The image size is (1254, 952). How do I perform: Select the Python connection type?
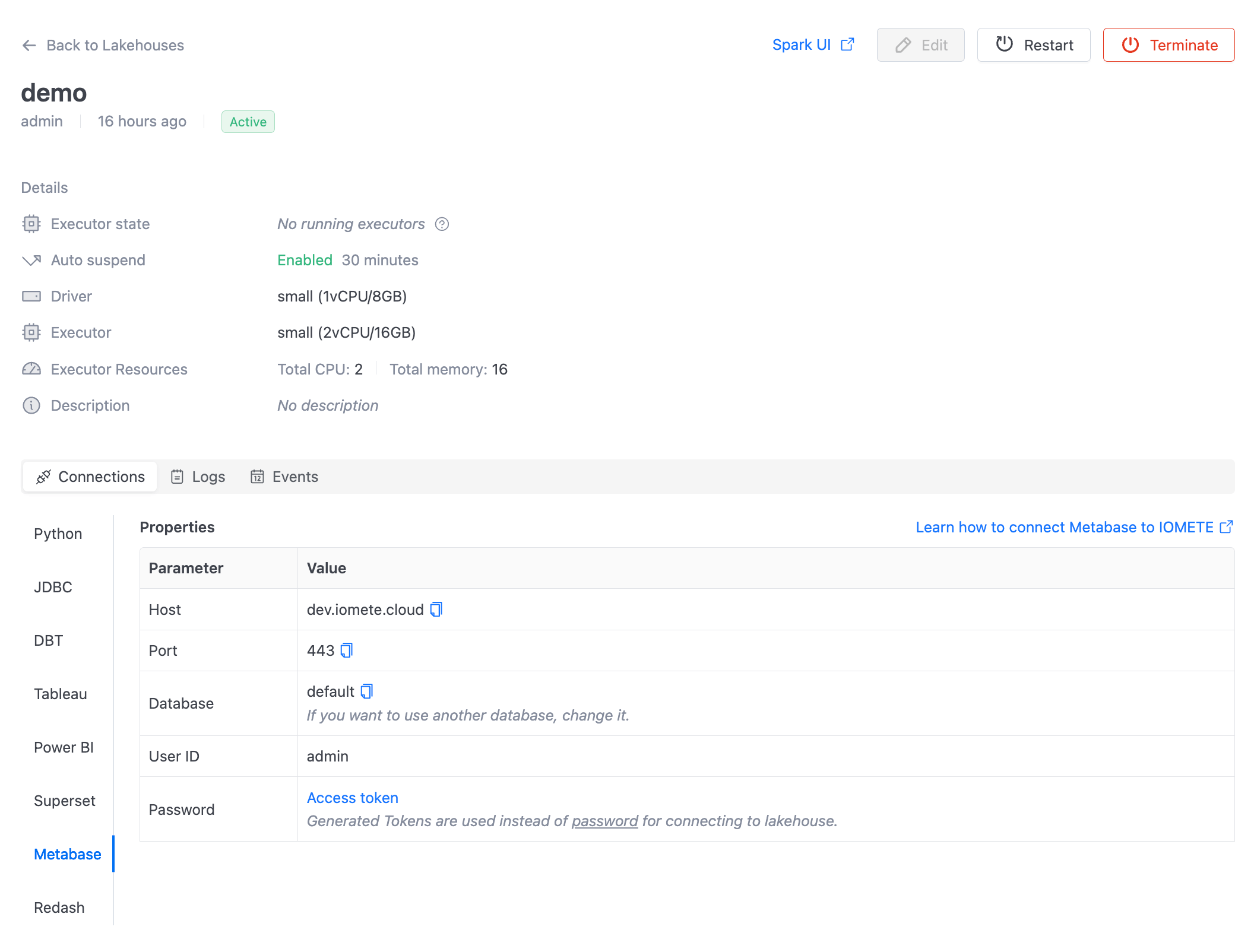[57, 533]
